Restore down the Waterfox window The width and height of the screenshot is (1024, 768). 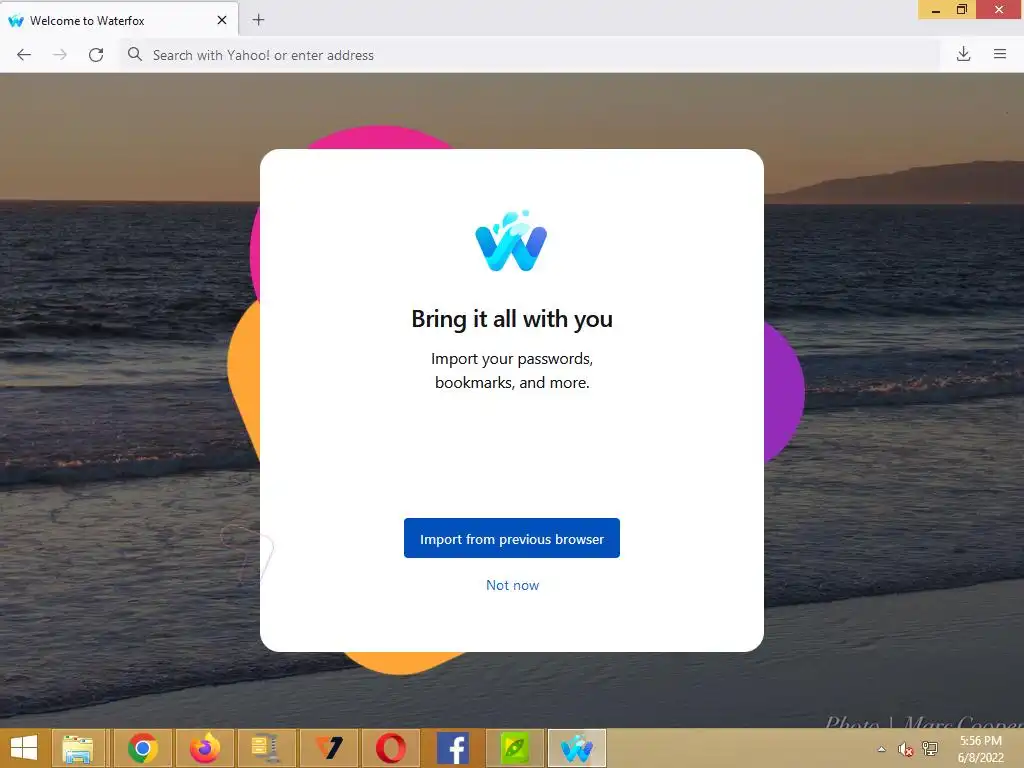[x=962, y=10]
